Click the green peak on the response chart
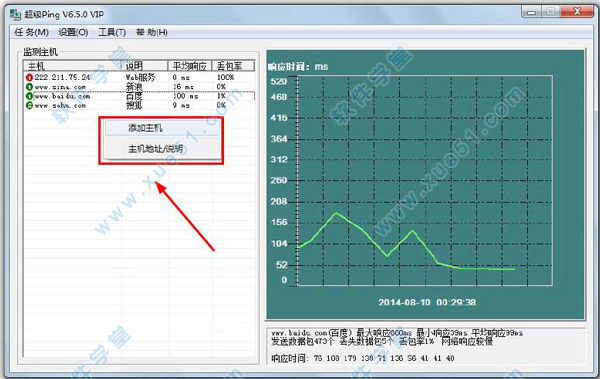Screen dimensions: 600x379 [336, 213]
